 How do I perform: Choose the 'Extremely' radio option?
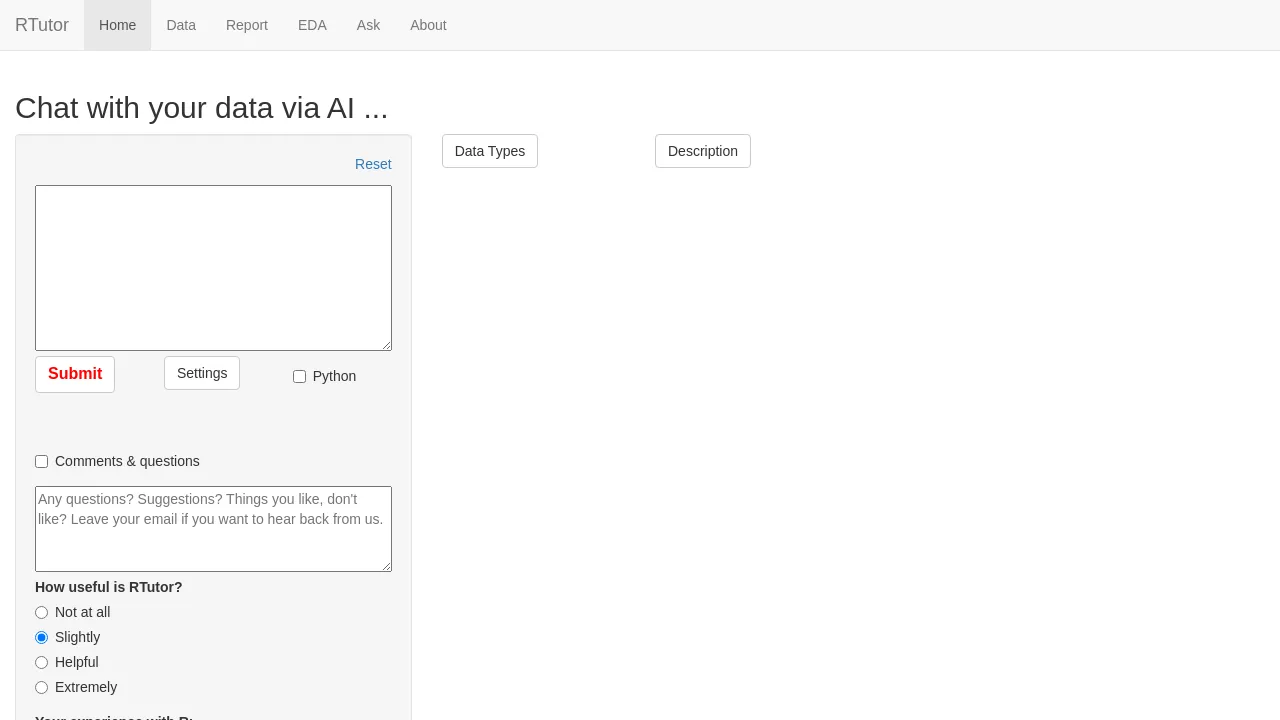[x=41, y=688]
